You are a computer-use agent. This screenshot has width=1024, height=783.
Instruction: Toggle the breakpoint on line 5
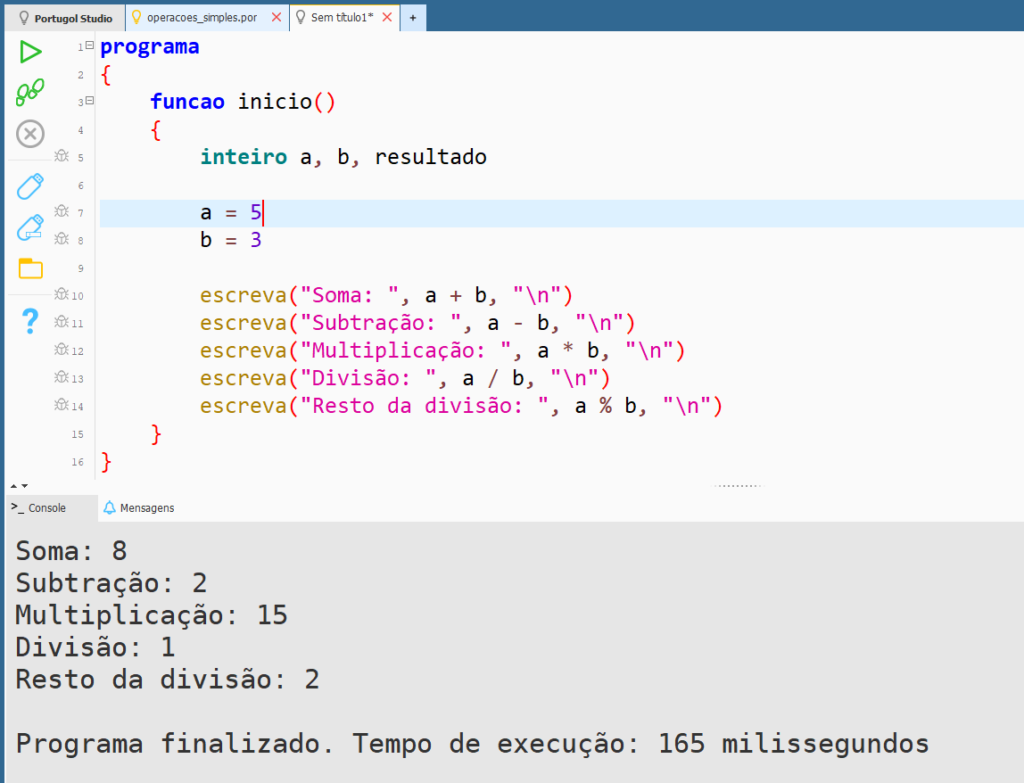(61, 157)
